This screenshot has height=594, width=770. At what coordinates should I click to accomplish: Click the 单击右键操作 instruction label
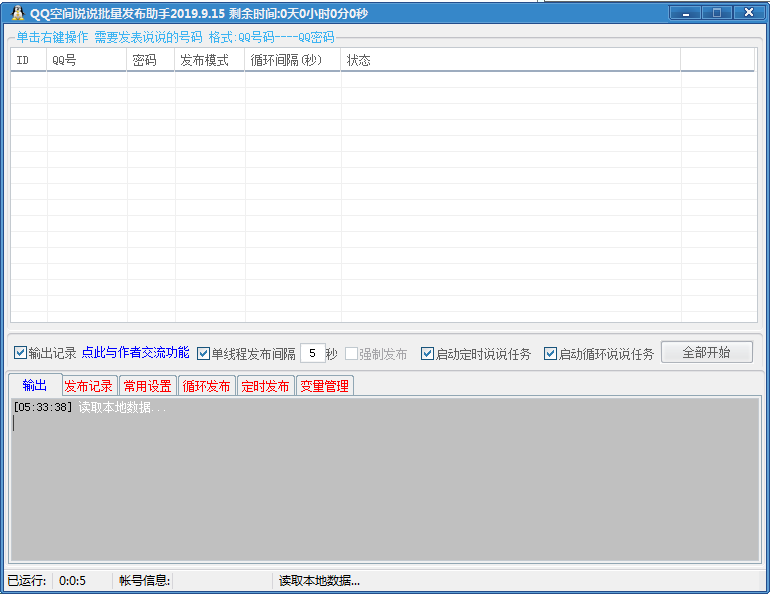tap(52, 37)
